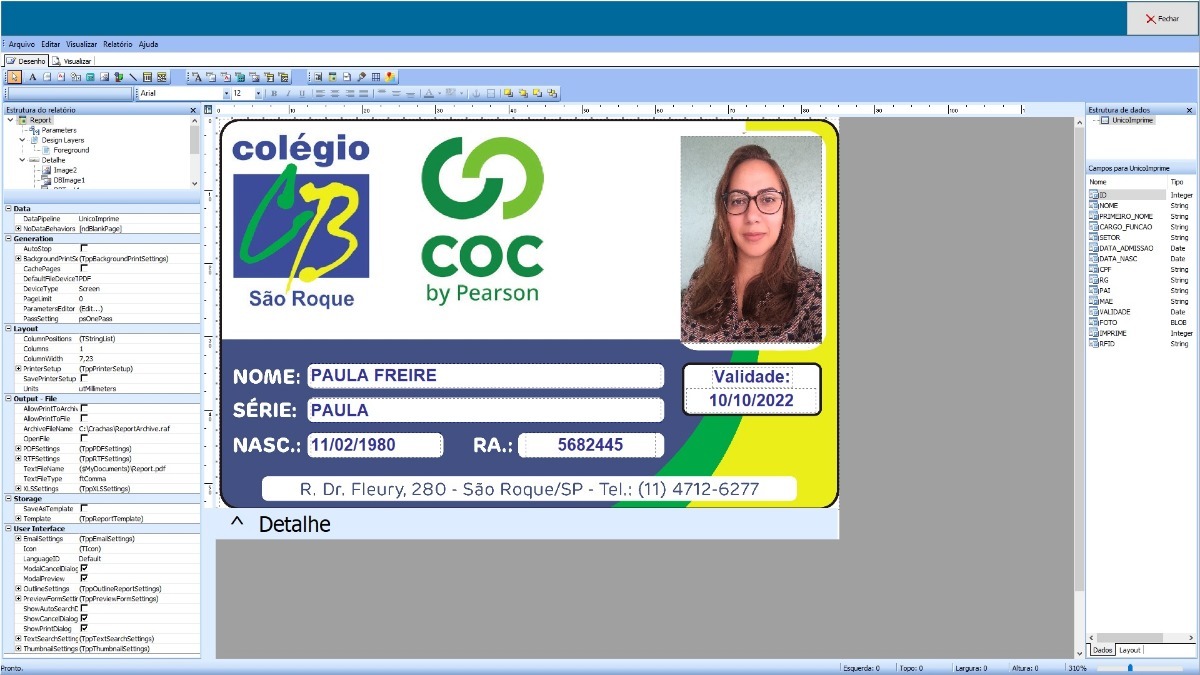Enable the AllowPrintToFile checkbox

point(84,418)
